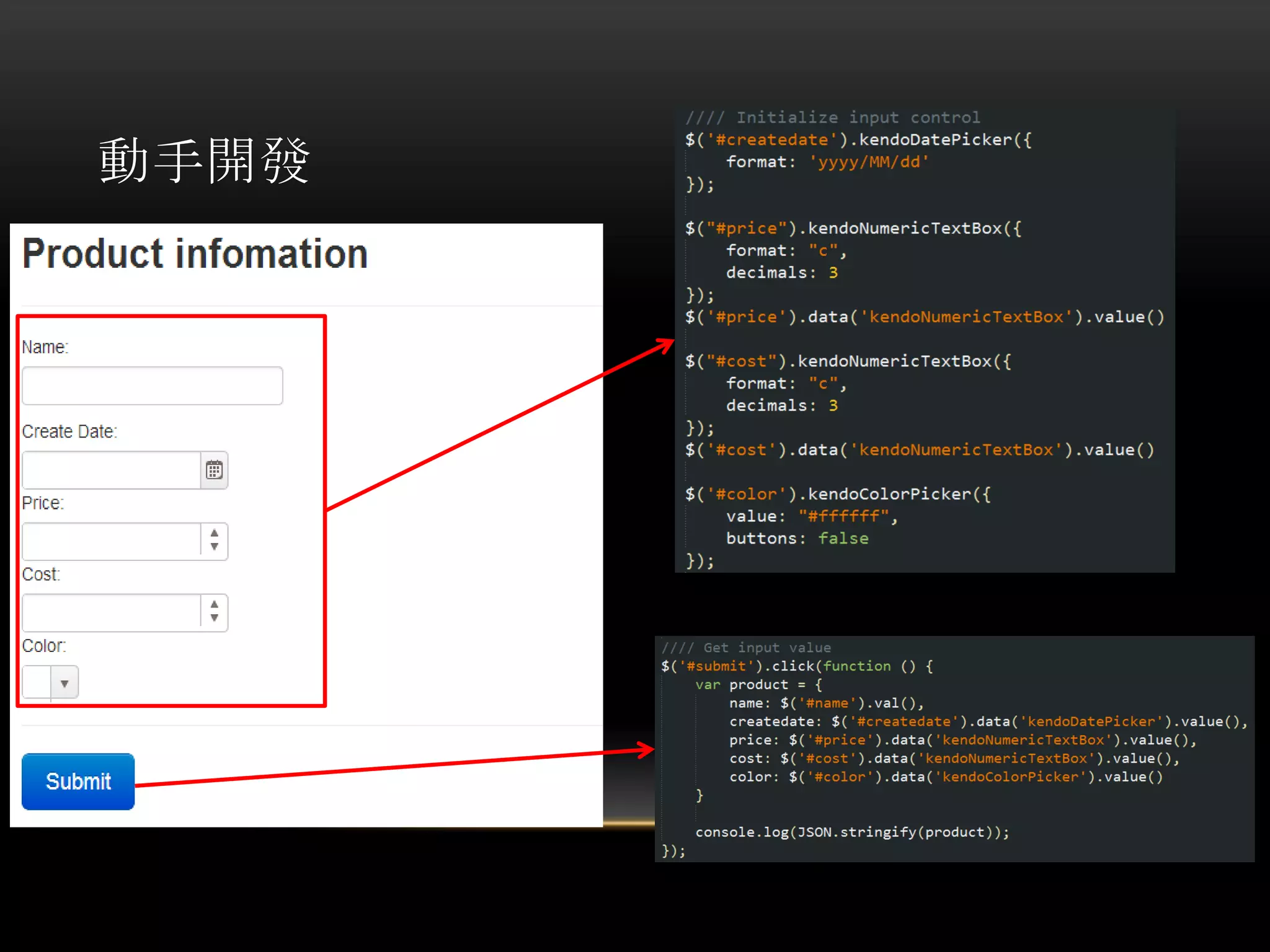Click the Product infomation heading
This screenshot has width=1270, height=952.
(195, 254)
